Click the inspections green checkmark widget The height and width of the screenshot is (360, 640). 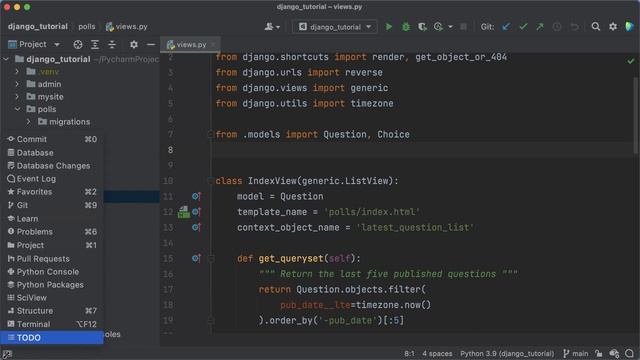(x=631, y=61)
